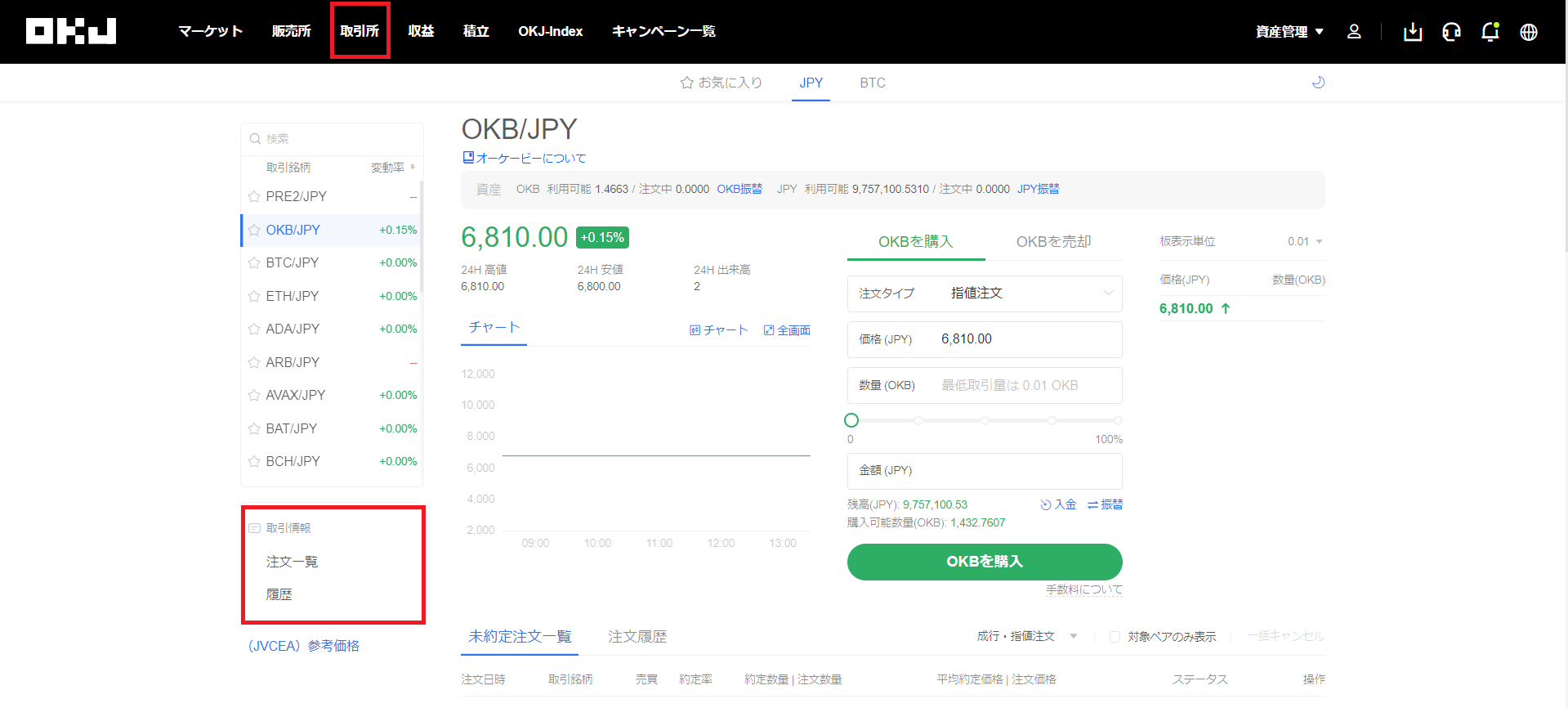
Task: Click the 100% end of amount slider
Action: click(x=1117, y=420)
